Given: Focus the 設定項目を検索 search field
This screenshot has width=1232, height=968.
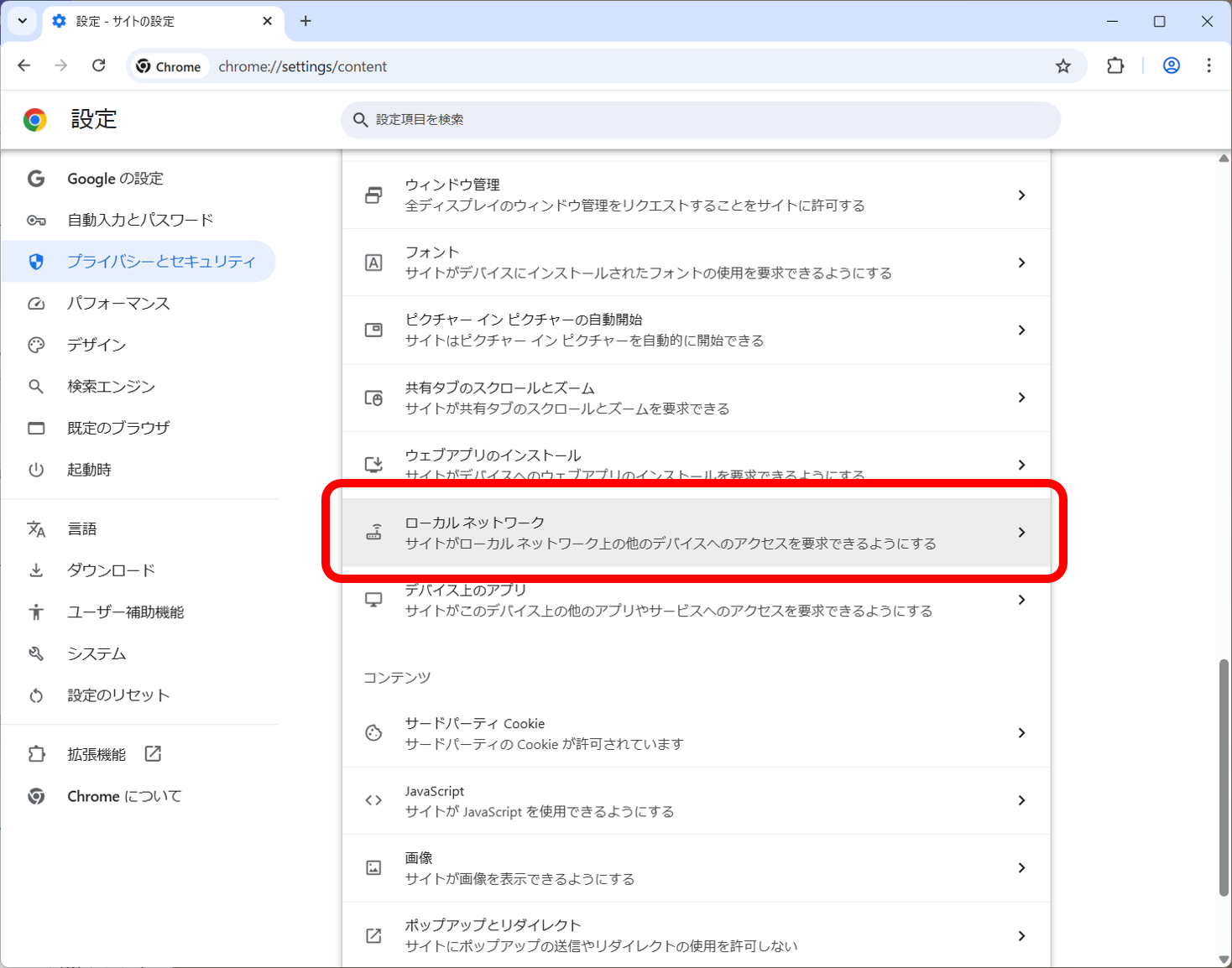Looking at the screenshot, I should (x=701, y=120).
